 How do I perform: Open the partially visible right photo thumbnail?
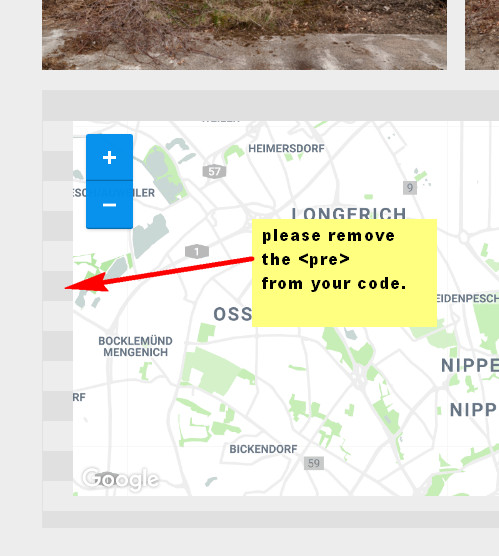[x=482, y=35]
